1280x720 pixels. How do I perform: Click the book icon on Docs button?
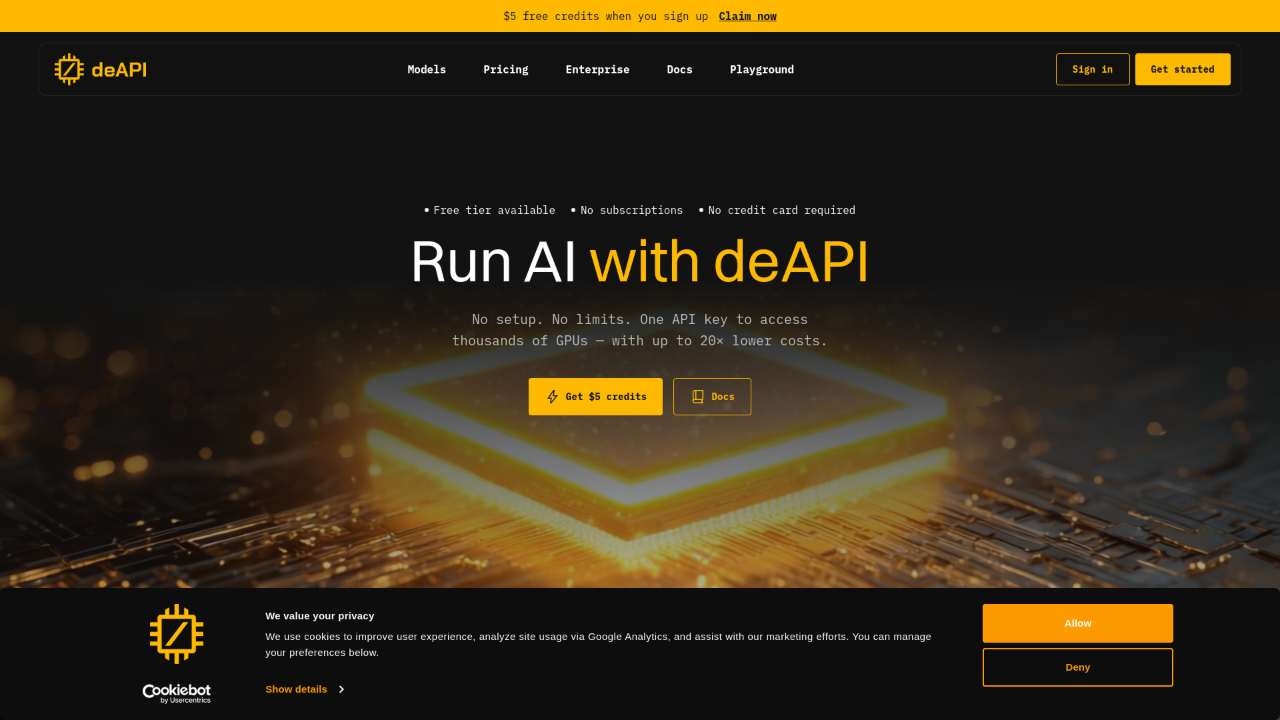click(698, 397)
